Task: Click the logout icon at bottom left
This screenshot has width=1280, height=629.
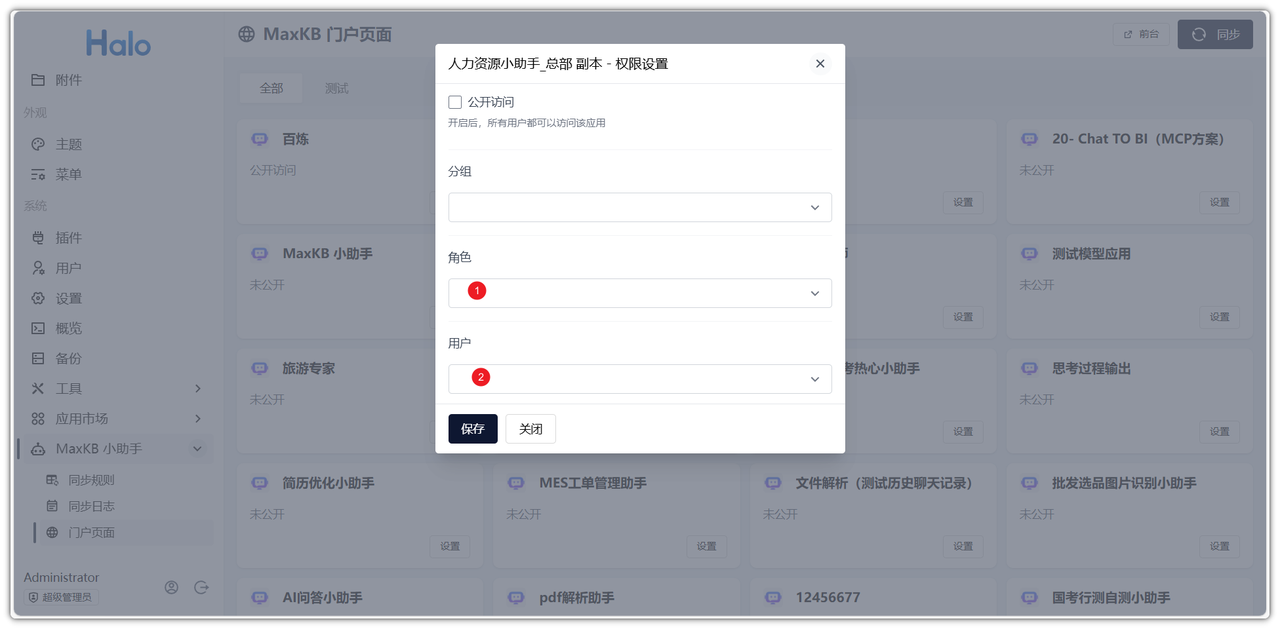Action: coord(201,587)
